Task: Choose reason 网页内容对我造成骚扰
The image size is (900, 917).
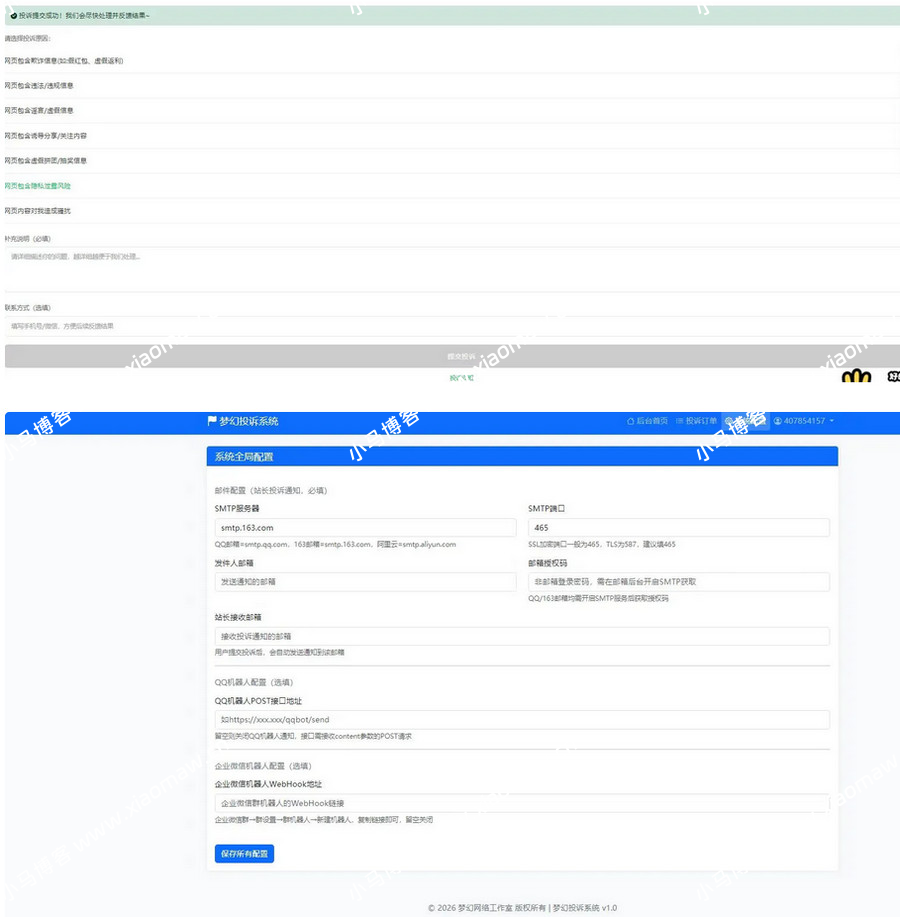Action: click(38, 211)
